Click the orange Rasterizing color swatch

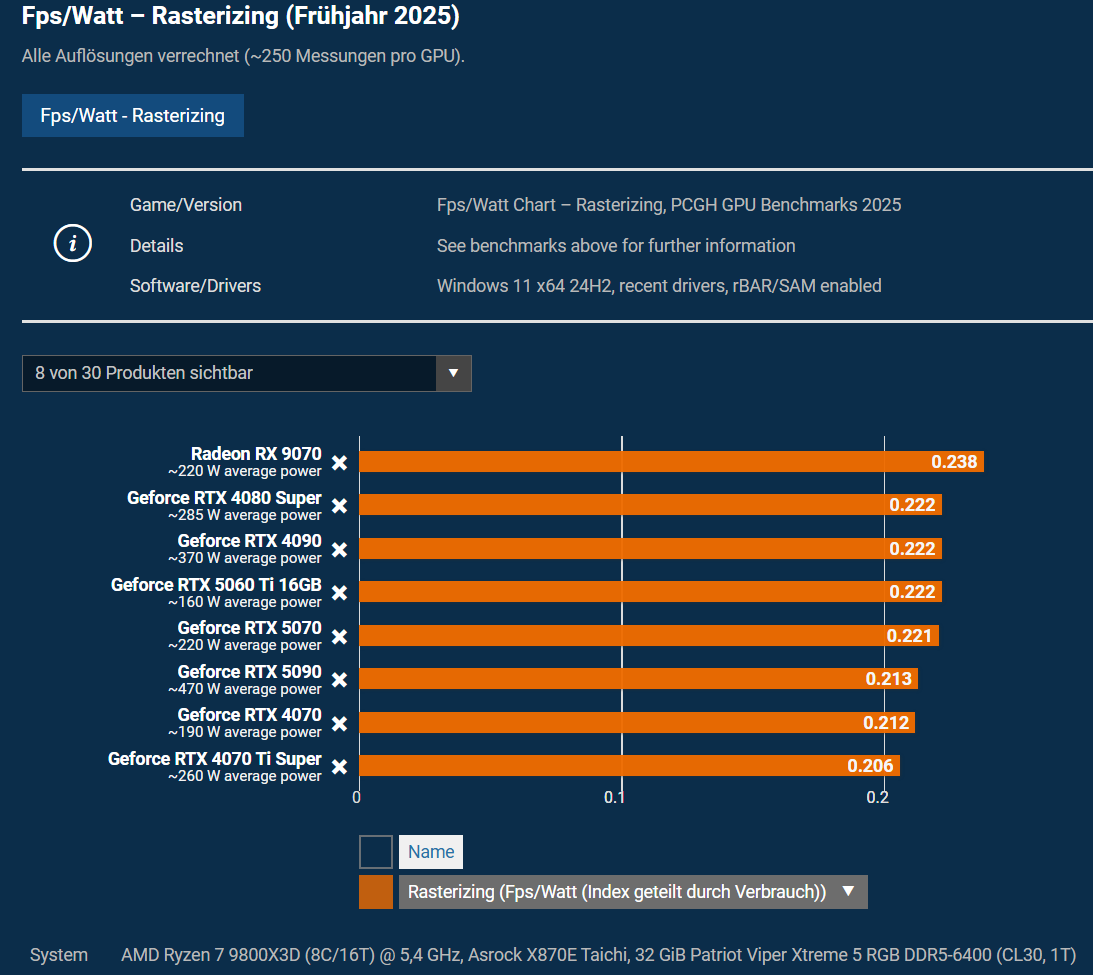point(376,892)
